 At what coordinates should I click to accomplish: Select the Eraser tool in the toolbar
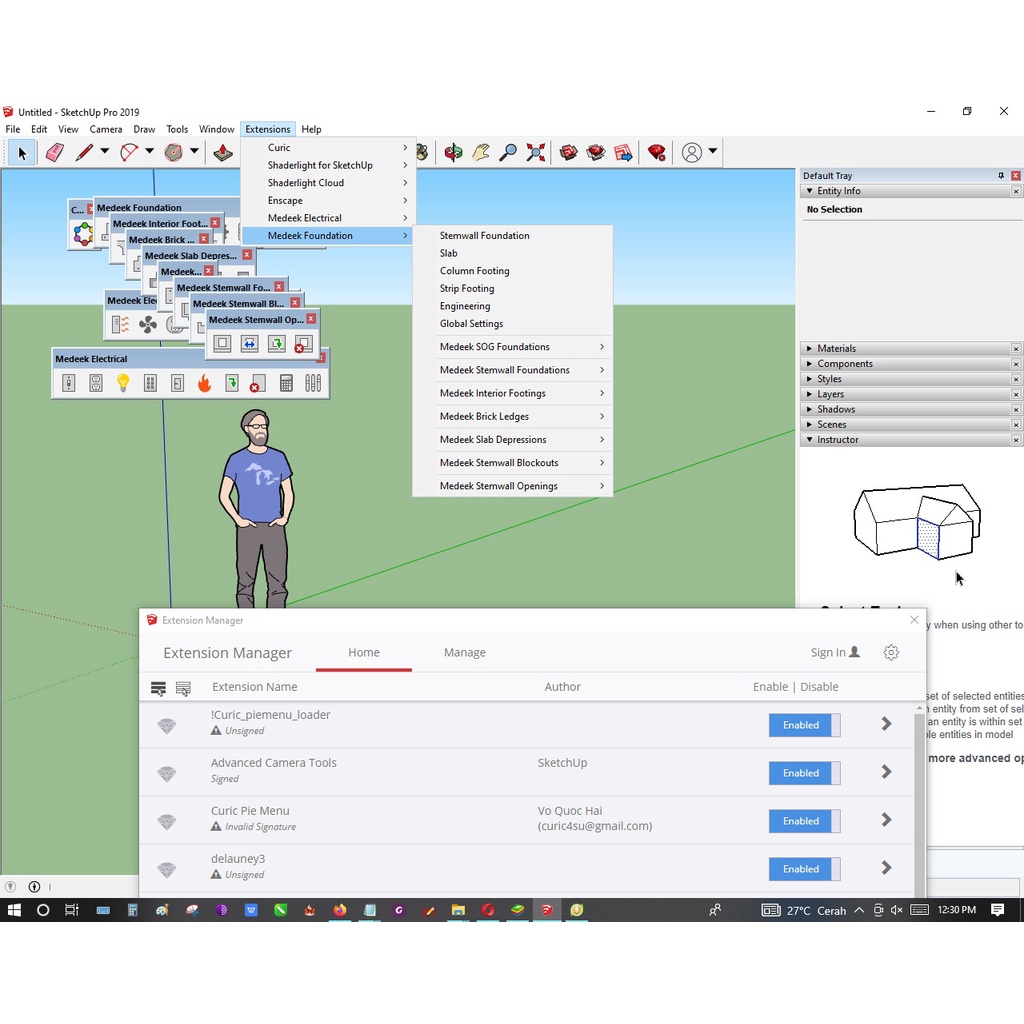(x=54, y=152)
